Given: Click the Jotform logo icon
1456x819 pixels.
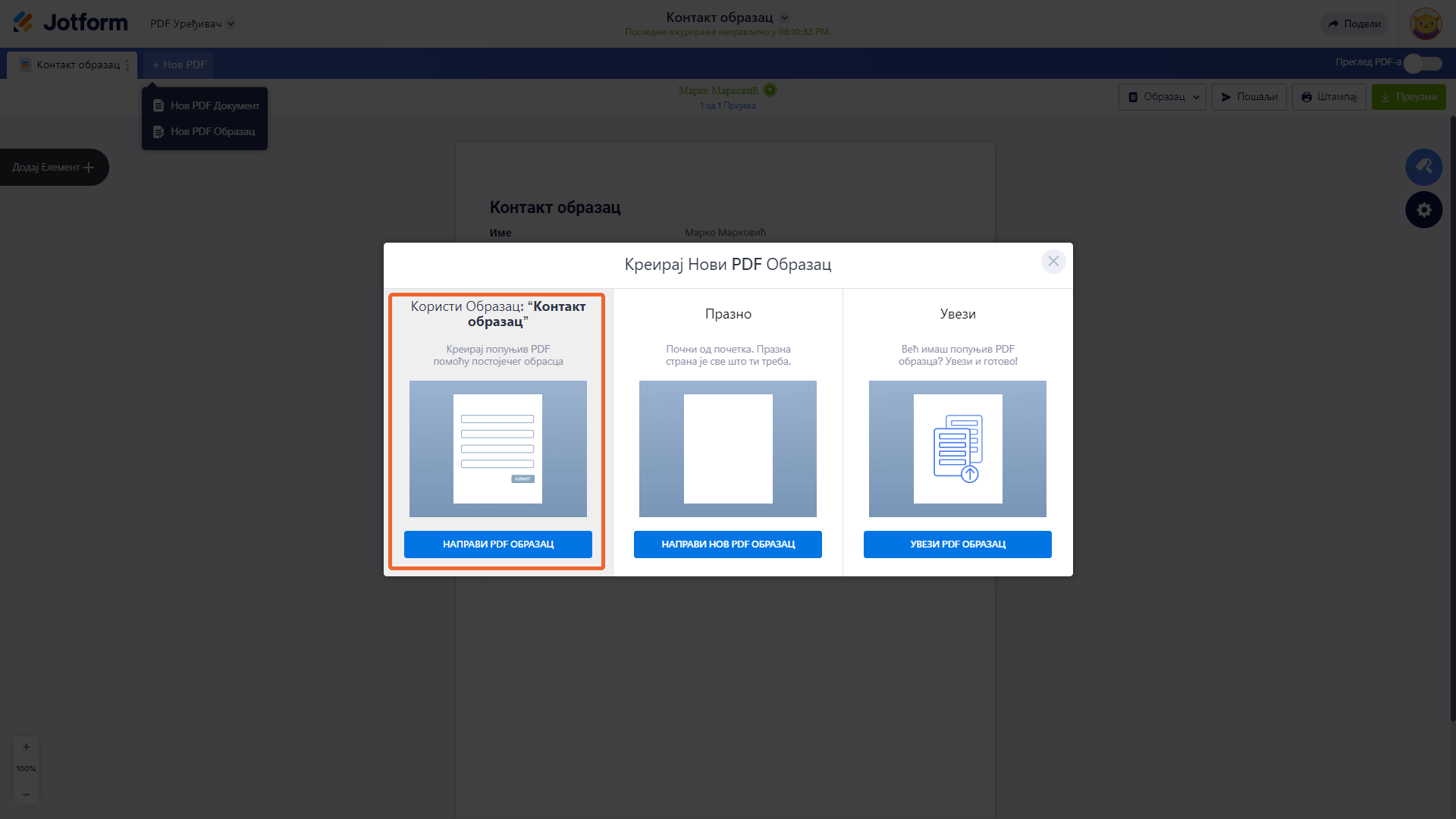Looking at the screenshot, I should coord(24,23).
